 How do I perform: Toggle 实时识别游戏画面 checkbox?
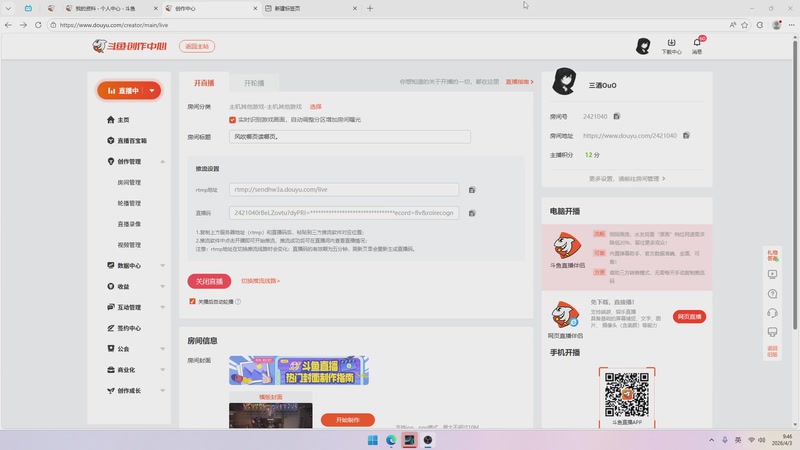pyautogui.click(x=232, y=120)
